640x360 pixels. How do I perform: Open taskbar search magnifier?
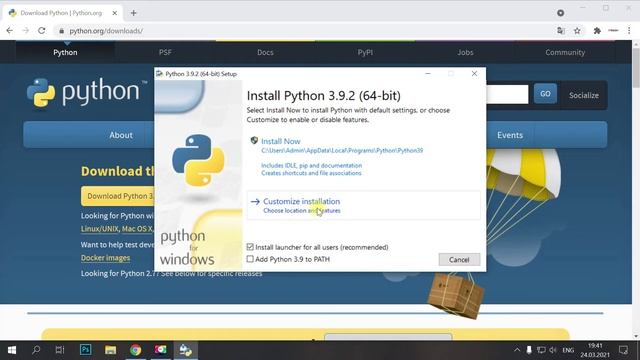tap(36, 350)
